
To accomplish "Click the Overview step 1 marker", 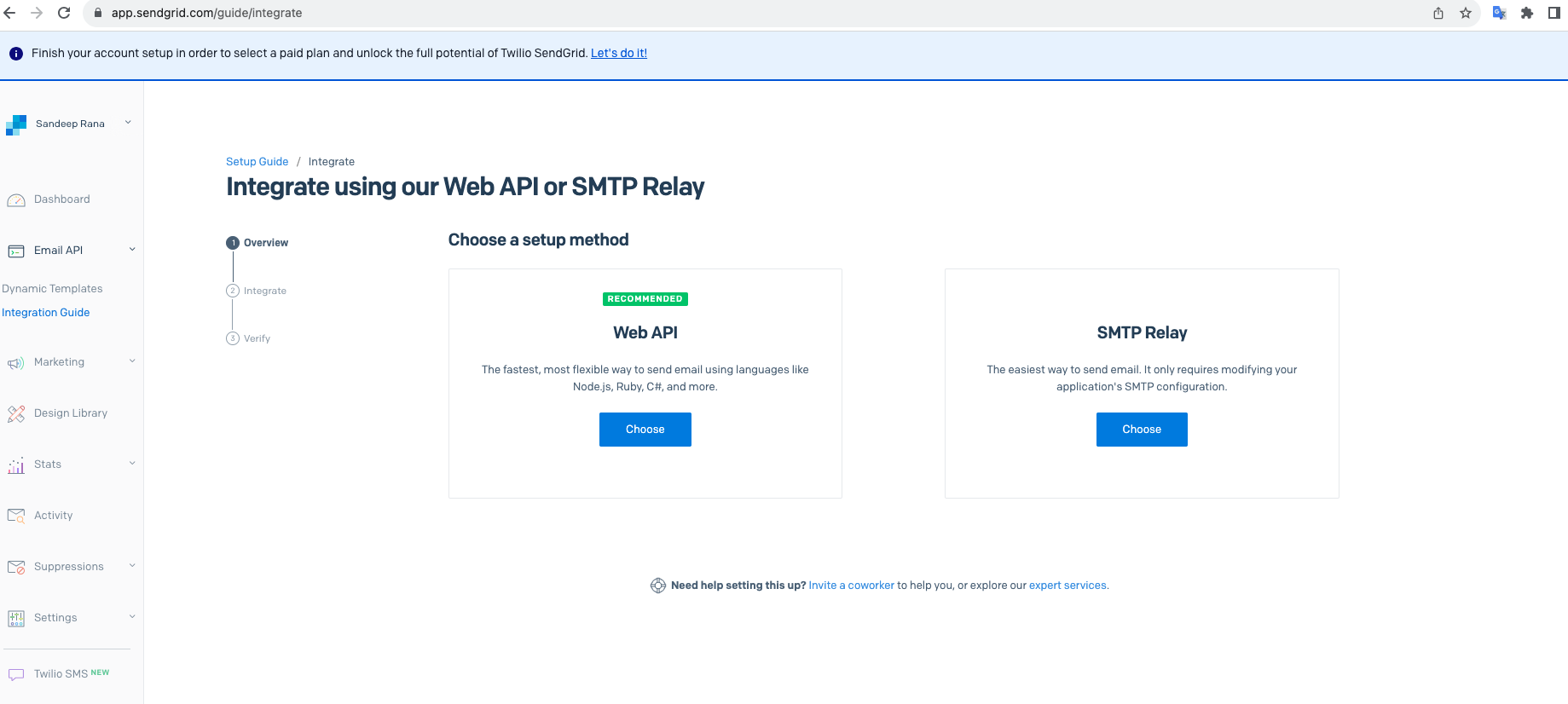I will (x=233, y=243).
